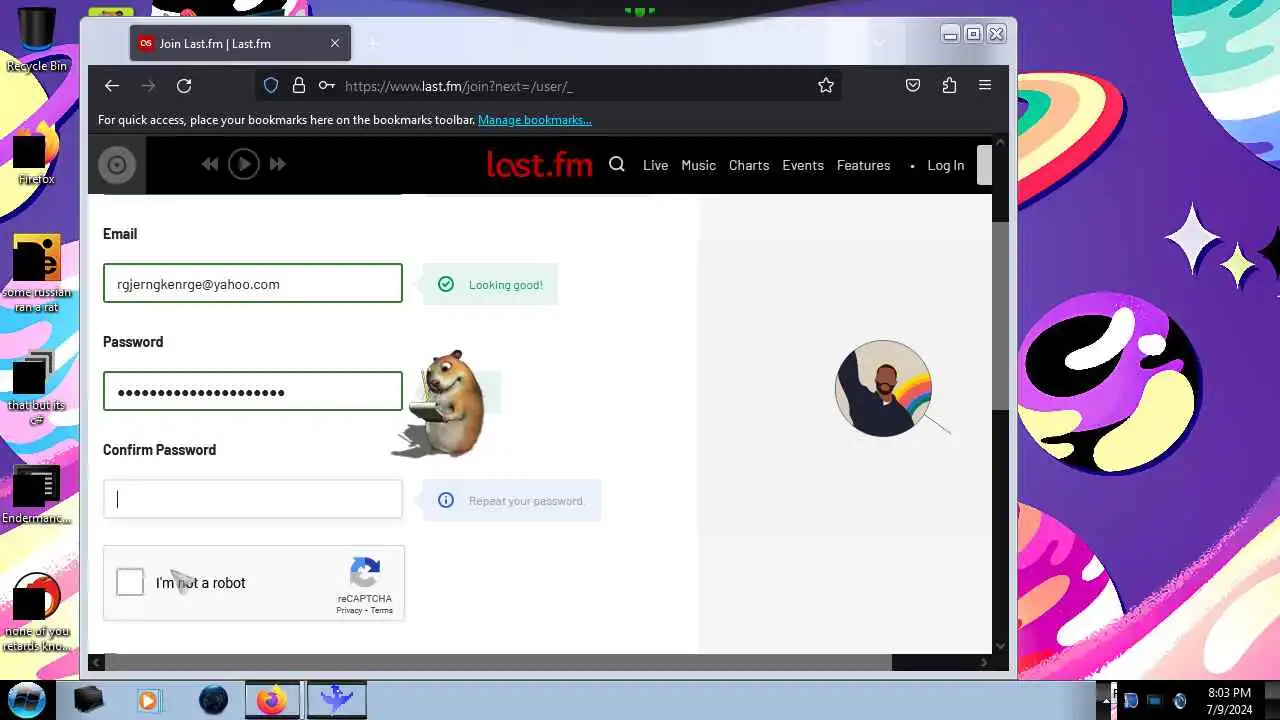The width and height of the screenshot is (1280, 720).
Task: Focus the Confirm Password field
Action: tap(253, 500)
